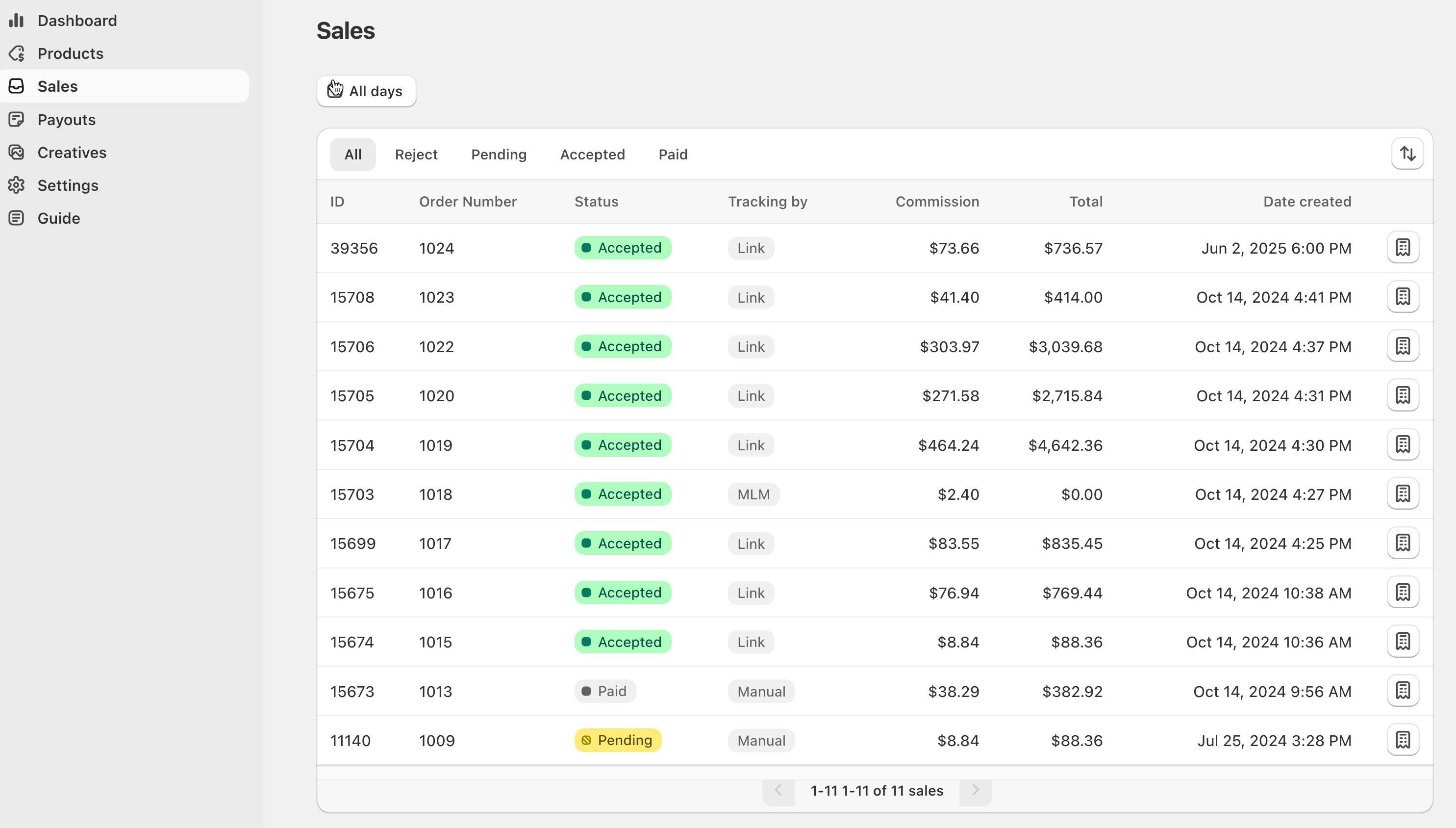This screenshot has height=828, width=1456.
Task: Go to previous page of sales
Action: click(x=778, y=790)
